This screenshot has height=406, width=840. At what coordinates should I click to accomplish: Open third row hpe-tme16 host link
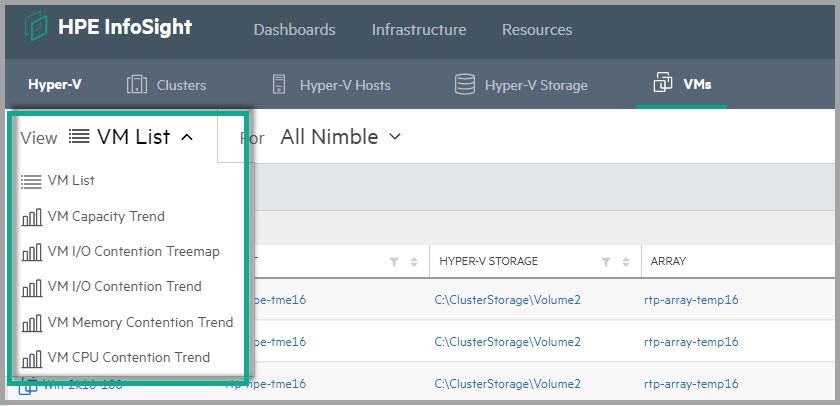pyautogui.click(x=266, y=384)
